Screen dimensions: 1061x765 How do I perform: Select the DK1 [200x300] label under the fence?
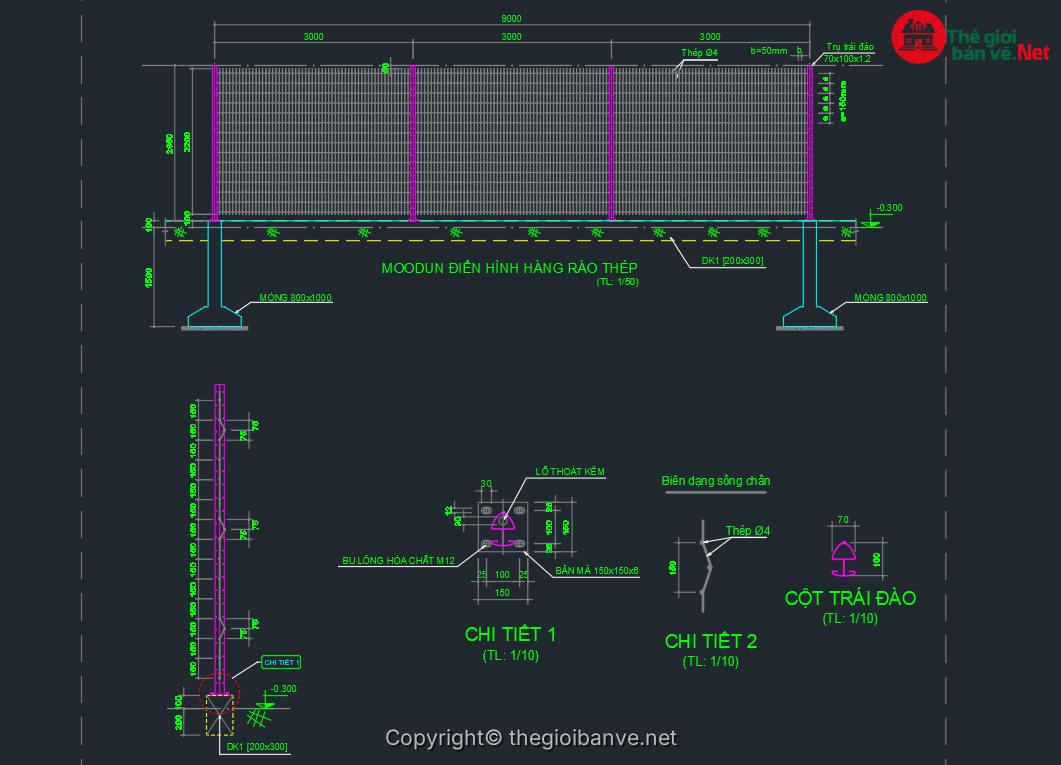732,261
